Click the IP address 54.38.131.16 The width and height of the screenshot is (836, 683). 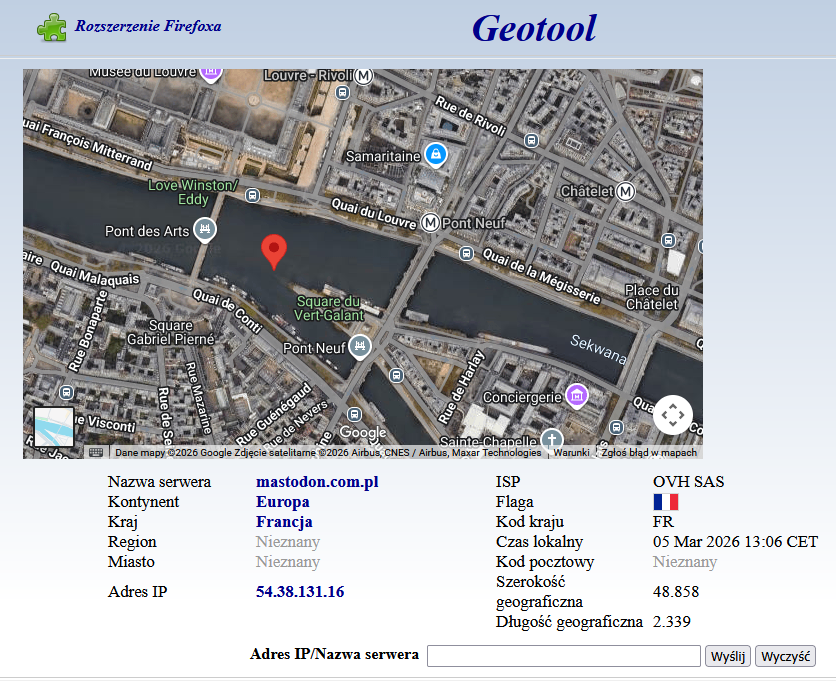[300, 592]
